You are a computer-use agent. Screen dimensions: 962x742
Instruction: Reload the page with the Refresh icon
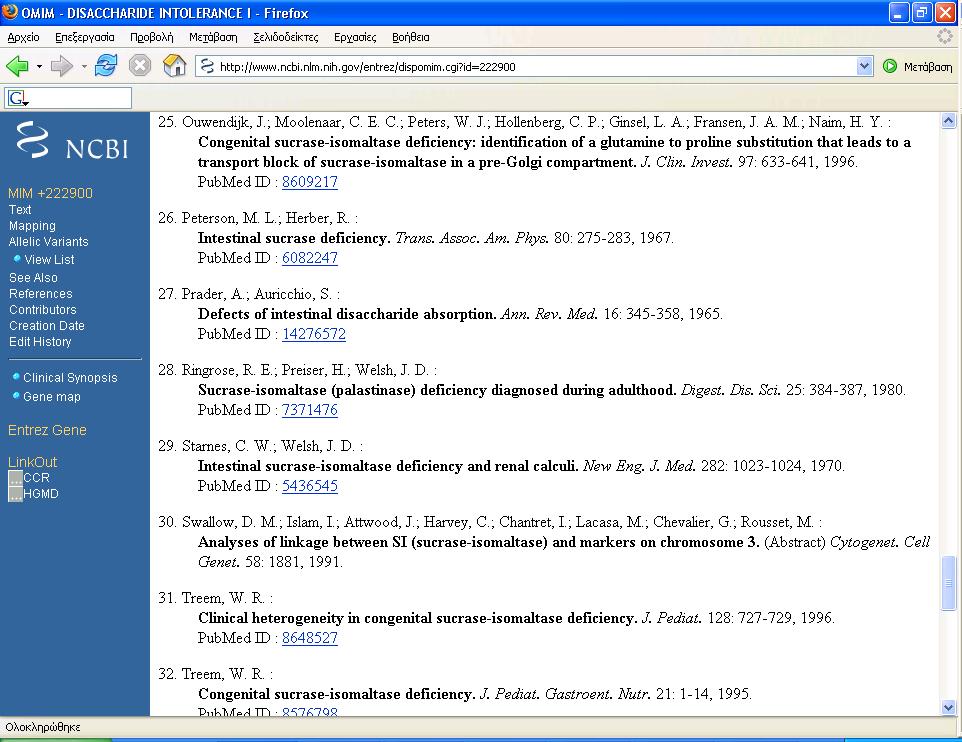pyautogui.click(x=106, y=66)
